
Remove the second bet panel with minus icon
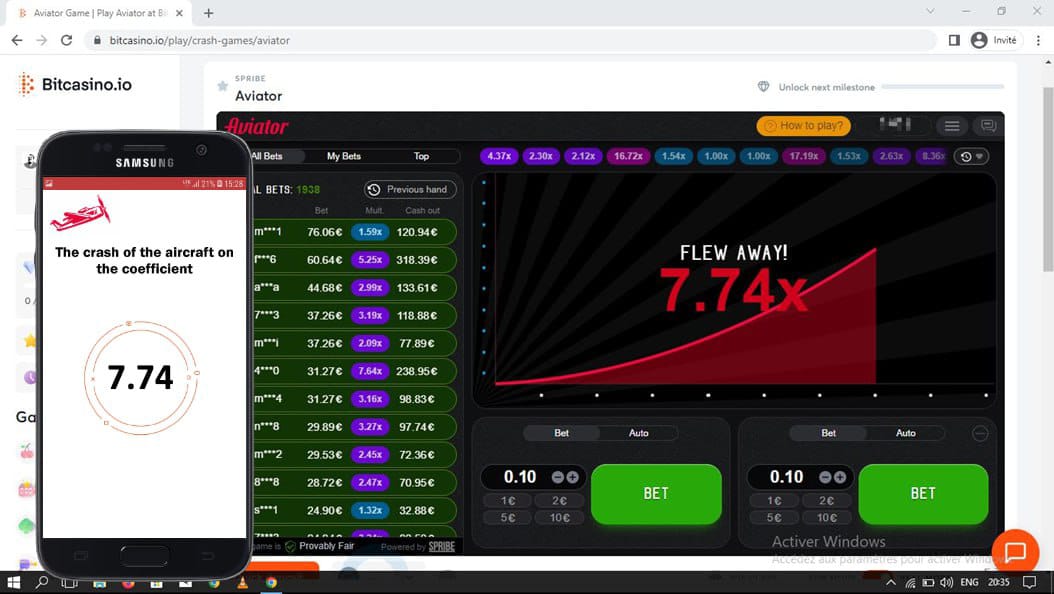[x=980, y=434]
